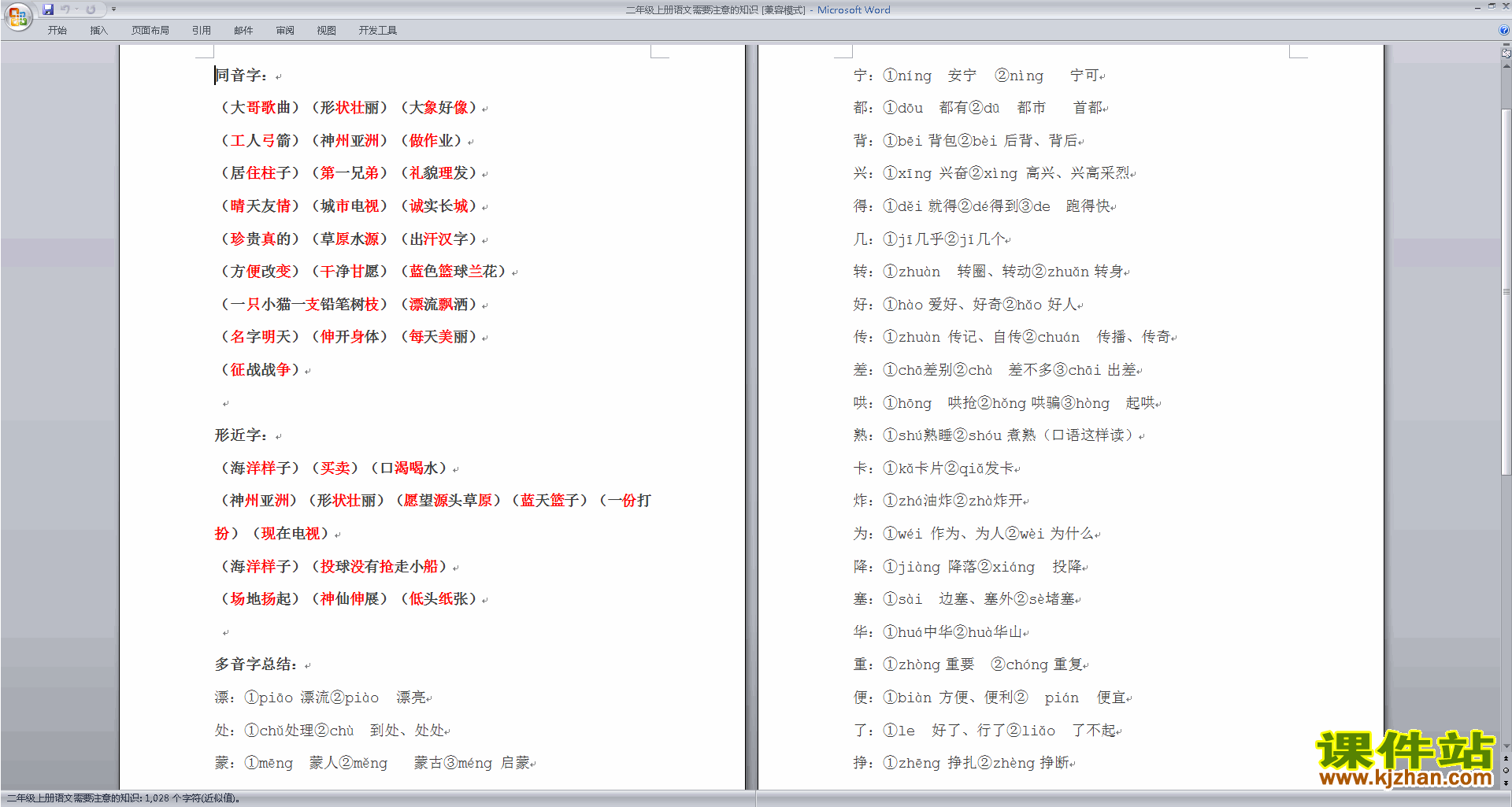Screen dimensions: 1512x807
Task: Click the line starting with 转：①zhuàn
Action: click(991, 272)
